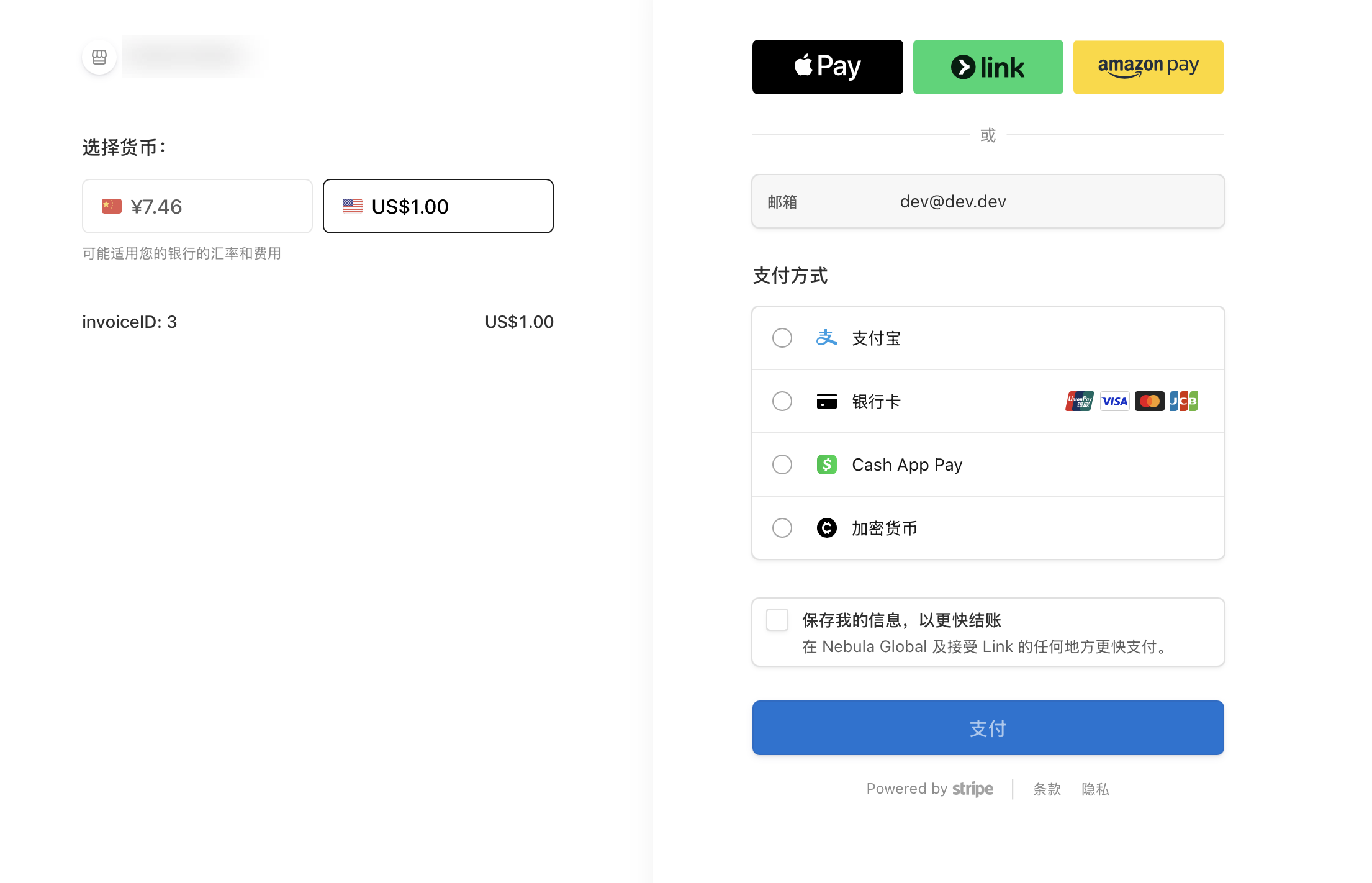Select the 银行卡 radio button
The image size is (1372, 883).
(x=782, y=401)
